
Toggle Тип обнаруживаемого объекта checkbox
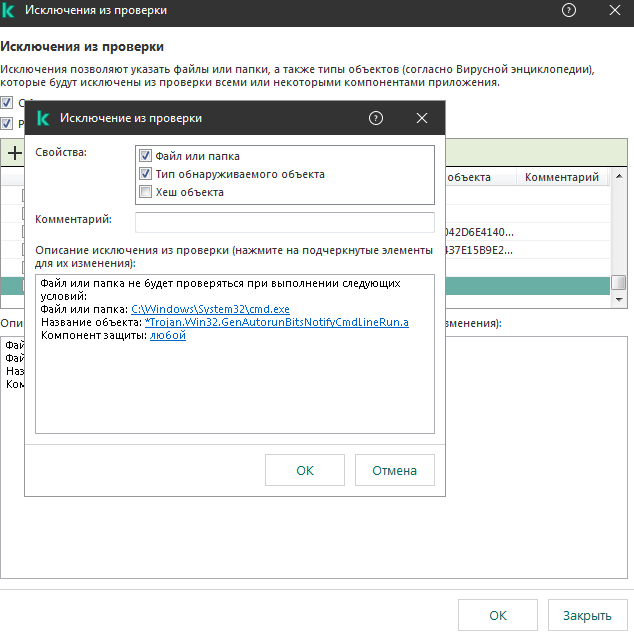[146, 174]
